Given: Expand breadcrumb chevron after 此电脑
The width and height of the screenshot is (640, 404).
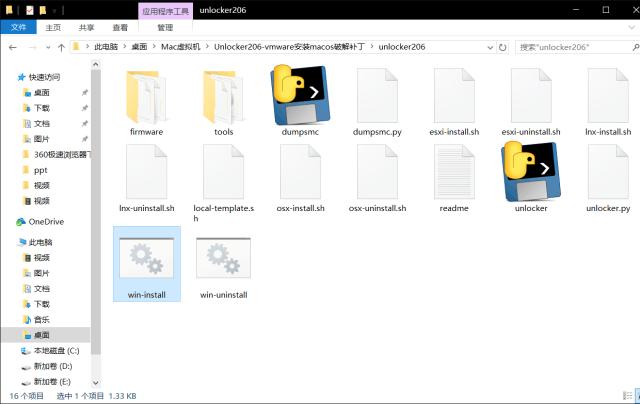Looking at the screenshot, I should click(125, 47).
